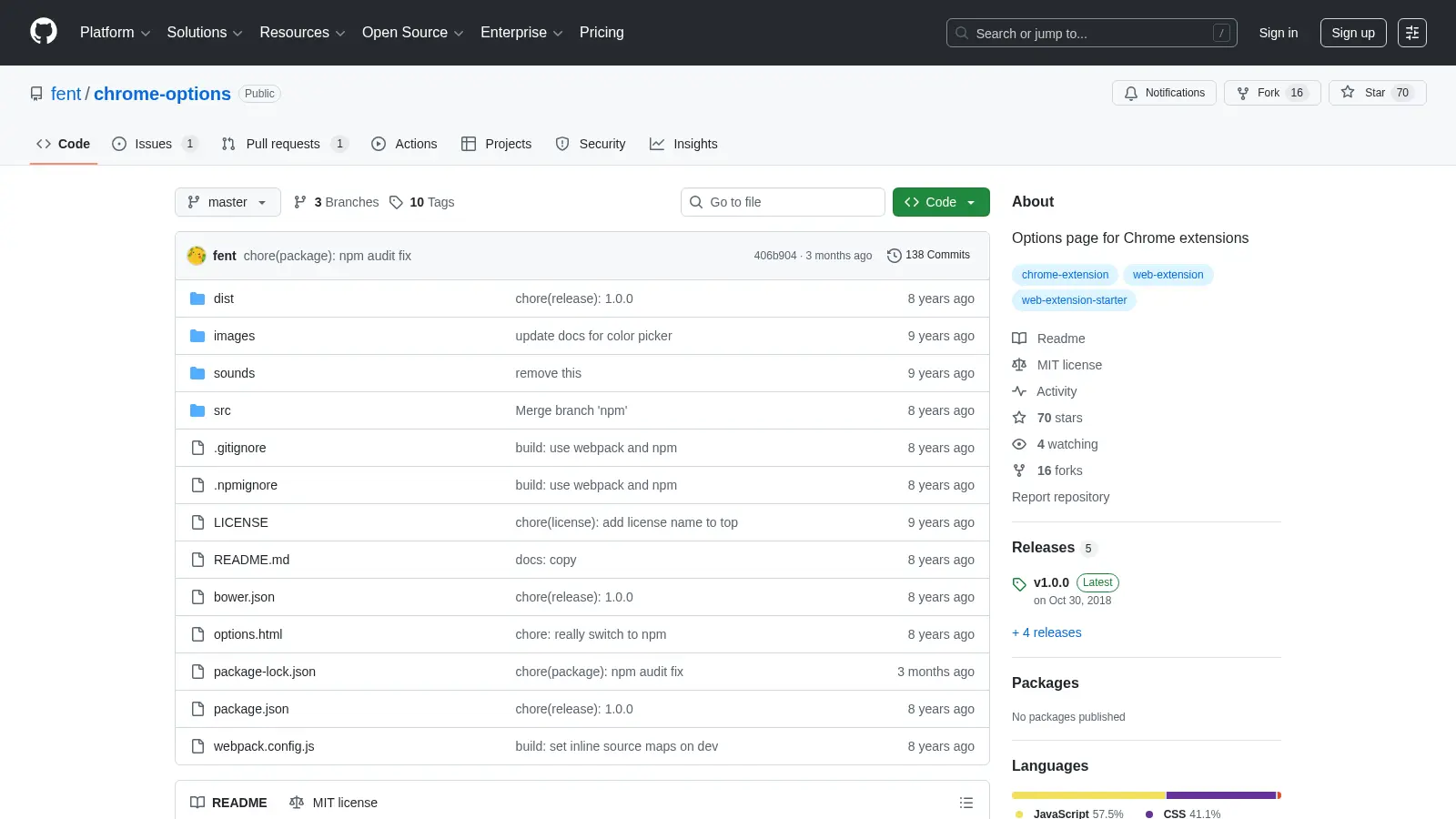Click the pulse icon beside Activity
The width and height of the screenshot is (1456, 819).
click(1019, 391)
